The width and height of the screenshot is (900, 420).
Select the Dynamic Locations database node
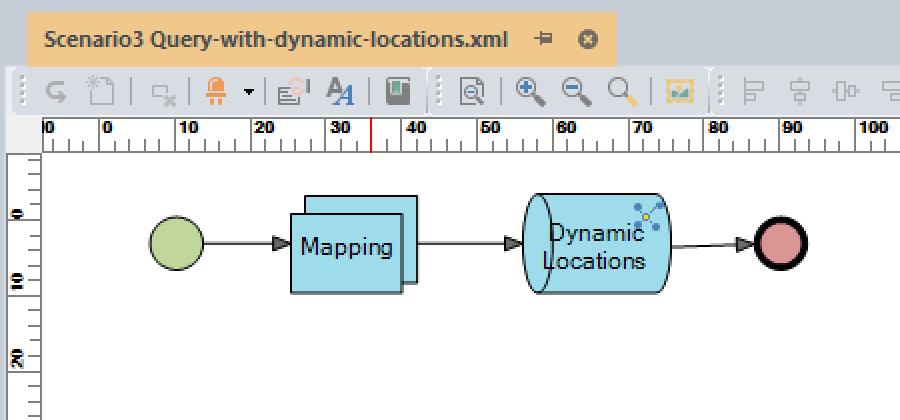596,243
